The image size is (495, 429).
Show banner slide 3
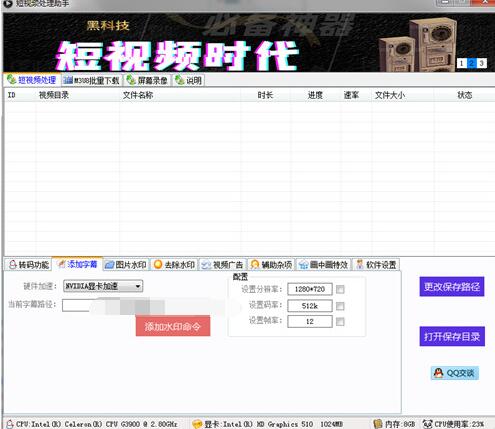482,63
